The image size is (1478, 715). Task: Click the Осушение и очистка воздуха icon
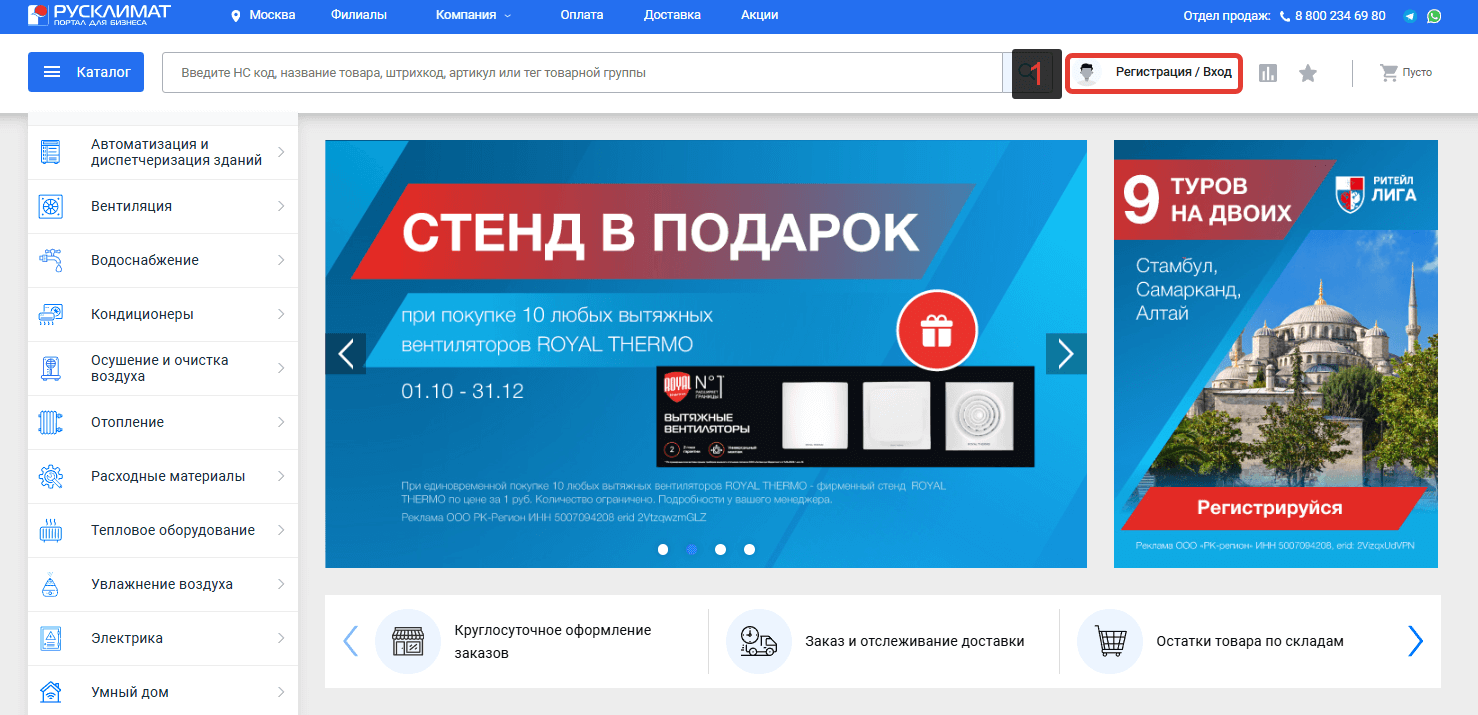(50, 368)
